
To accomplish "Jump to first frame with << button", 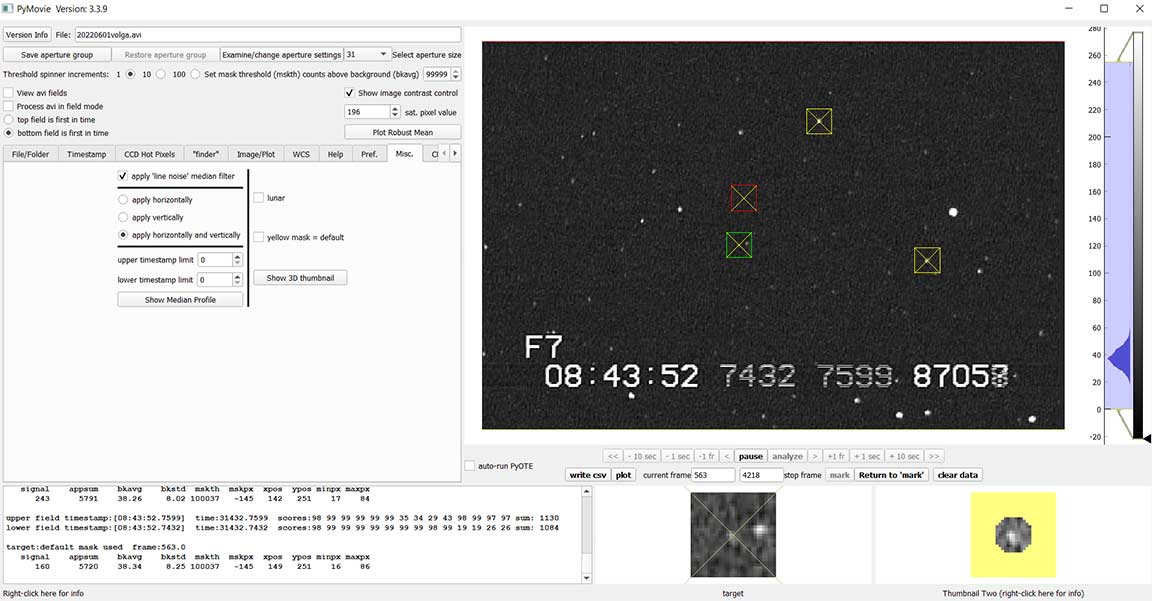I will point(613,456).
